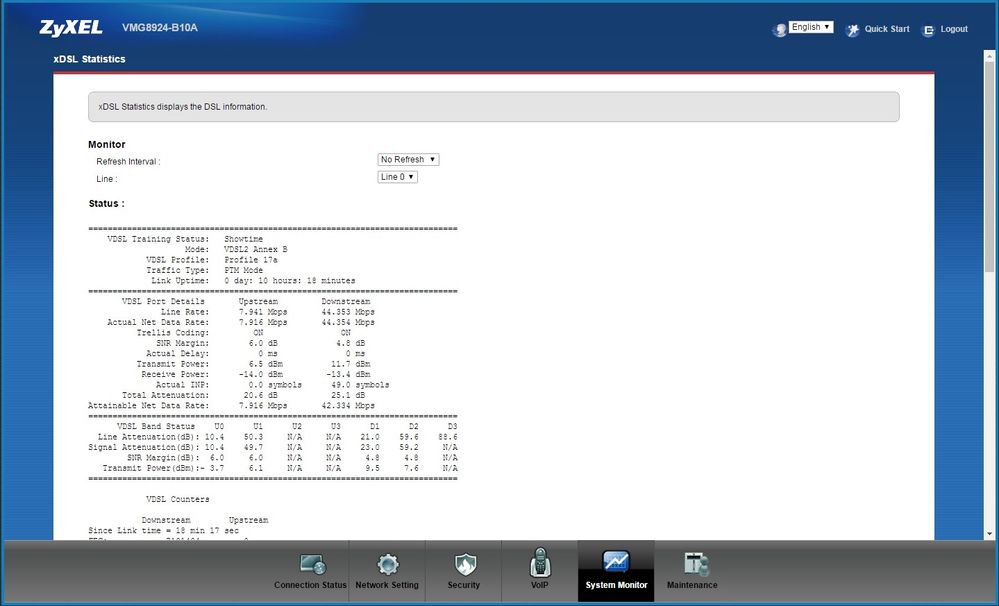The image size is (999, 606).
Task: Click the 'PTM Mode' traffic type value
Action: pos(243,270)
